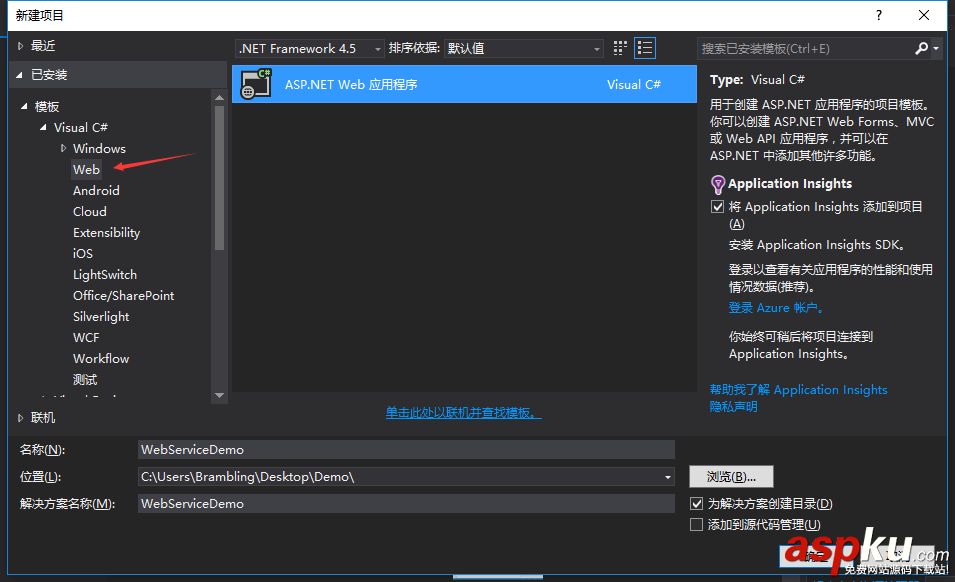Screen dimensions: 955x582
Task: Select the 测试 template category
Action: 85,379
